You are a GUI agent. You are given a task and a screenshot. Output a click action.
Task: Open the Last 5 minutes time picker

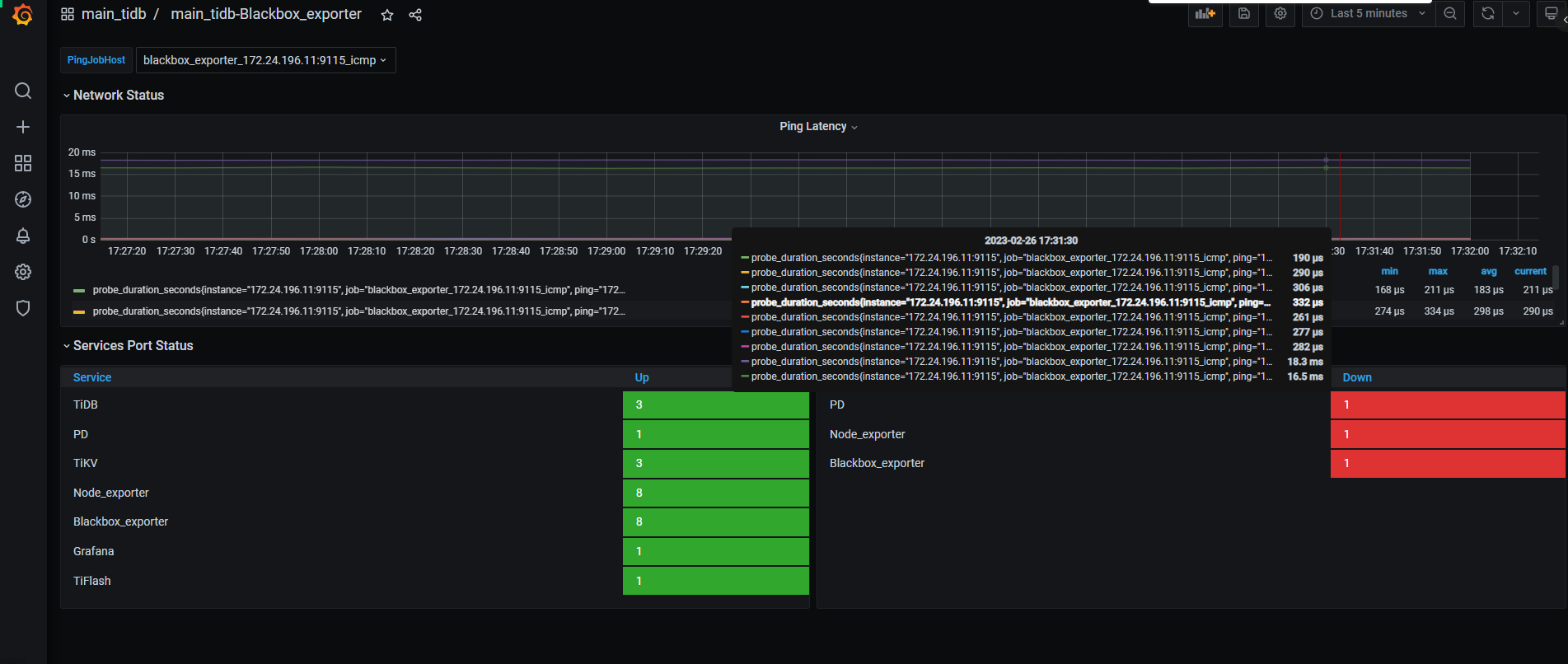click(1368, 14)
